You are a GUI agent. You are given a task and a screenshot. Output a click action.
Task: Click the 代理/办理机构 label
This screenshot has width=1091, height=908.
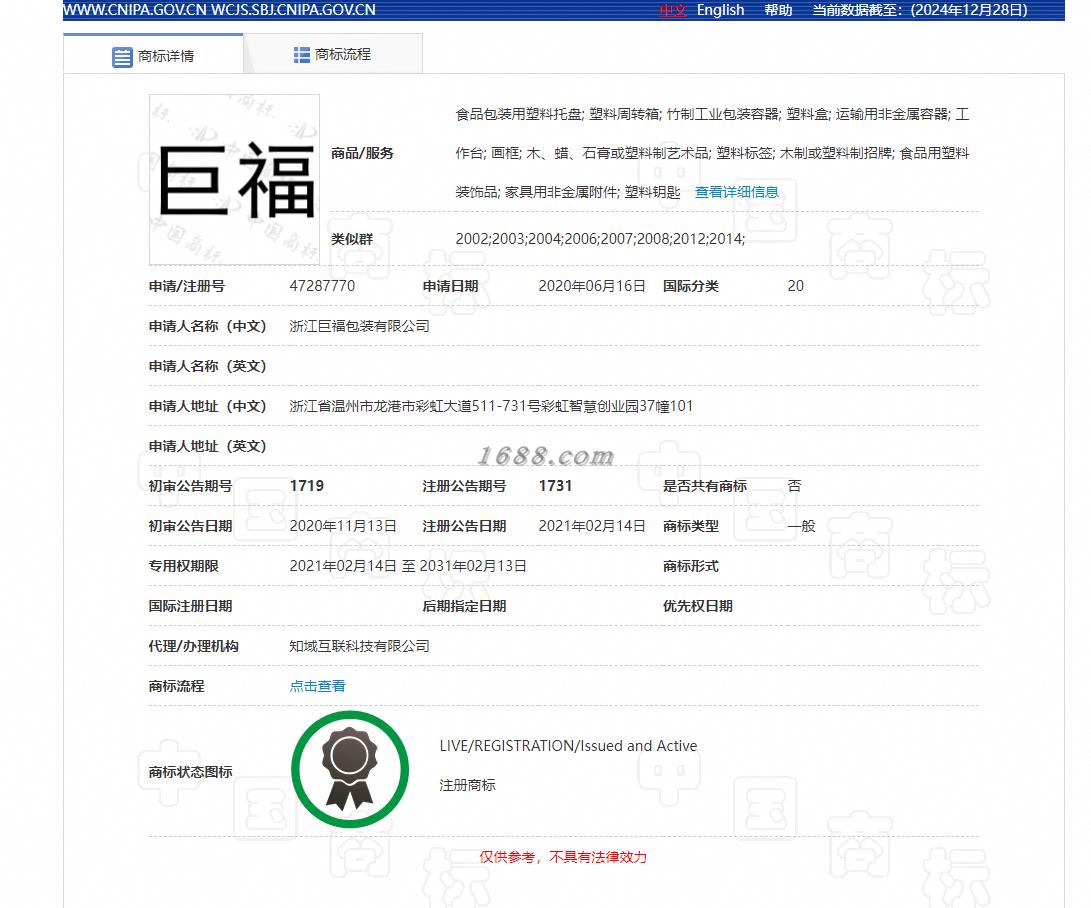point(193,646)
